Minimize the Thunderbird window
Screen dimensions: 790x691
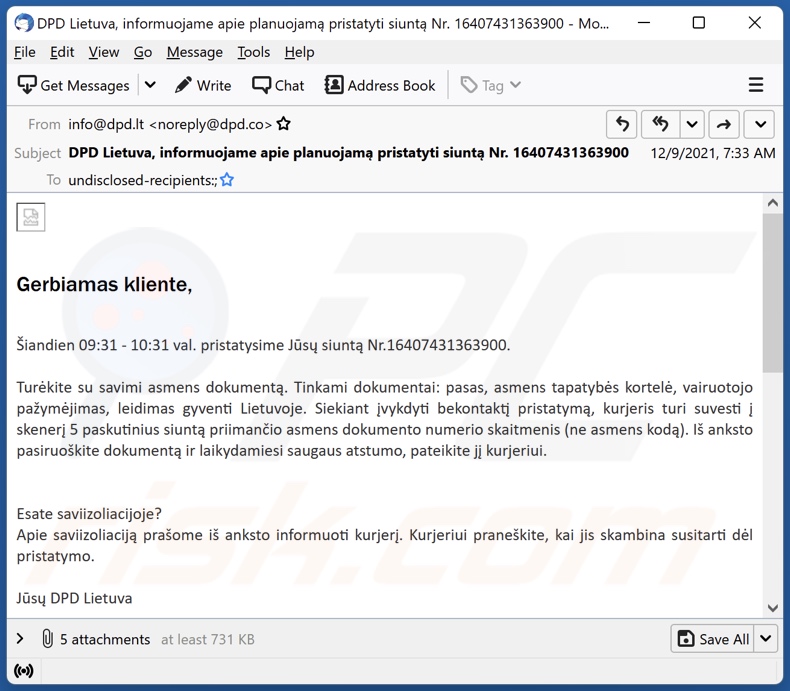(x=644, y=23)
